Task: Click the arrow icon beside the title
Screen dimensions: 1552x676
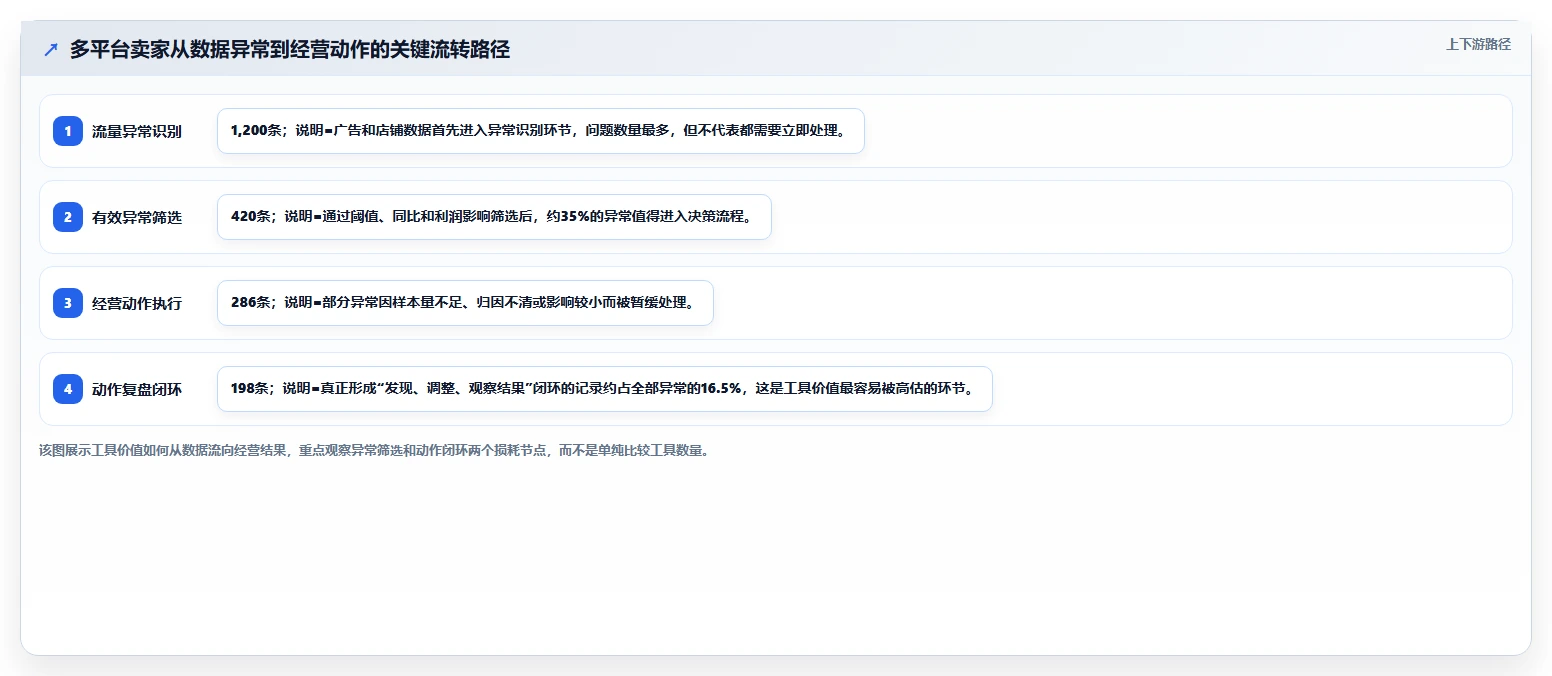Action: point(51,50)
